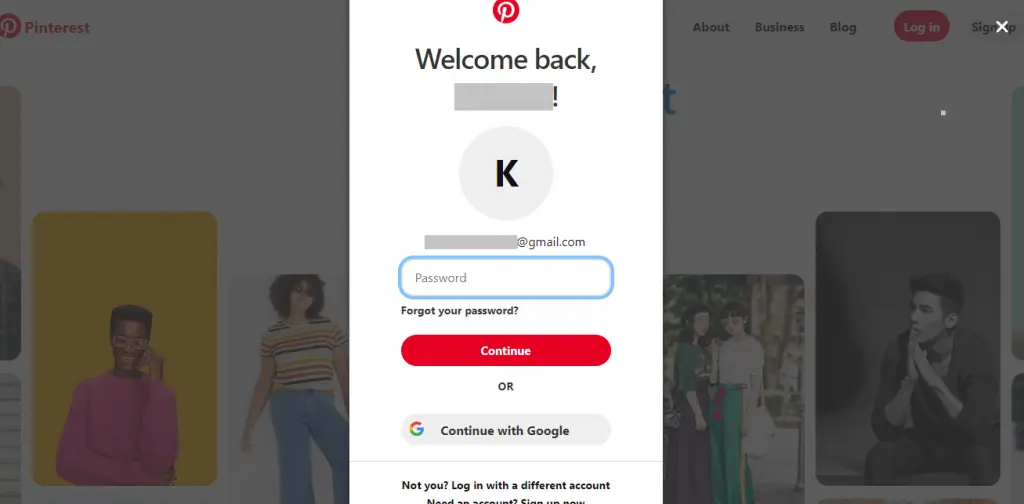
Task: Focus the Password input field
Action: (506, 277)
